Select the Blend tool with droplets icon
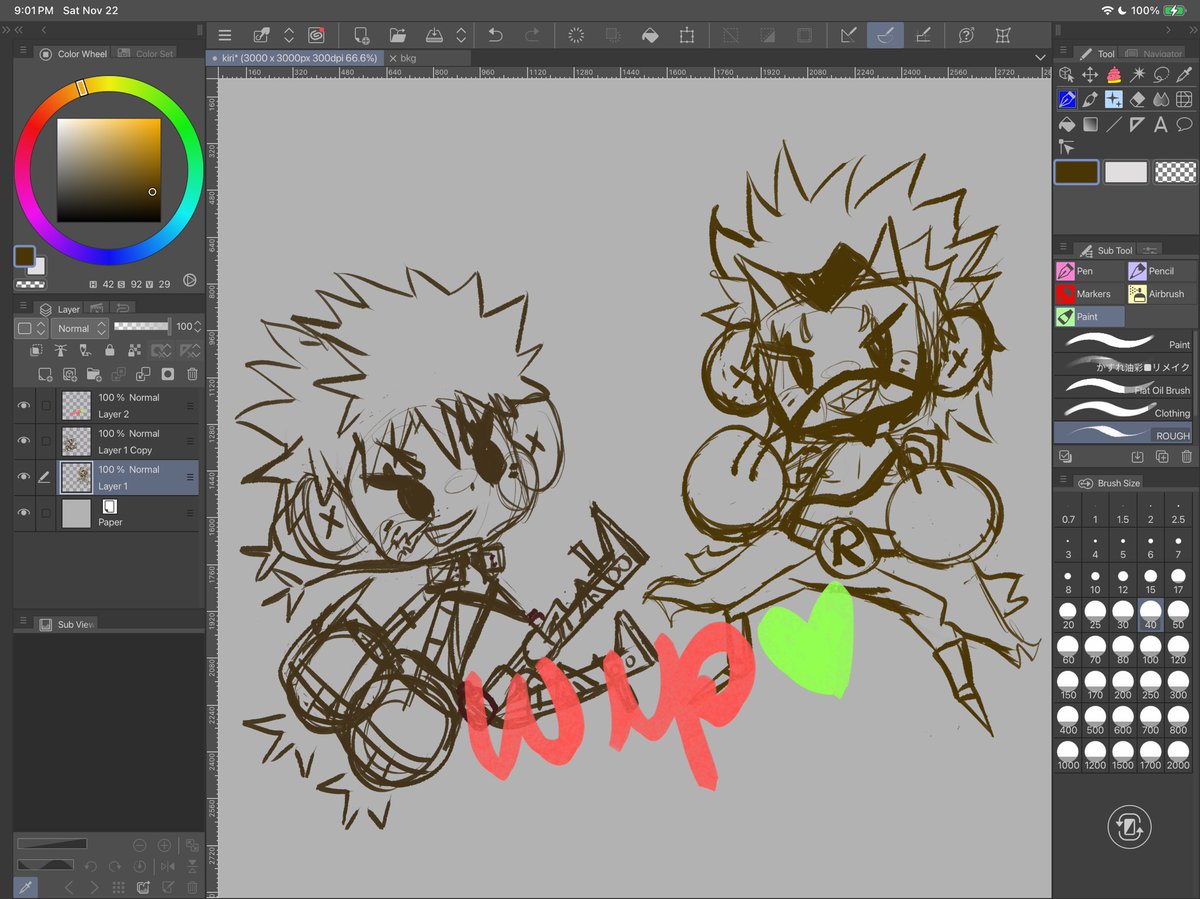 [1161, 100]
